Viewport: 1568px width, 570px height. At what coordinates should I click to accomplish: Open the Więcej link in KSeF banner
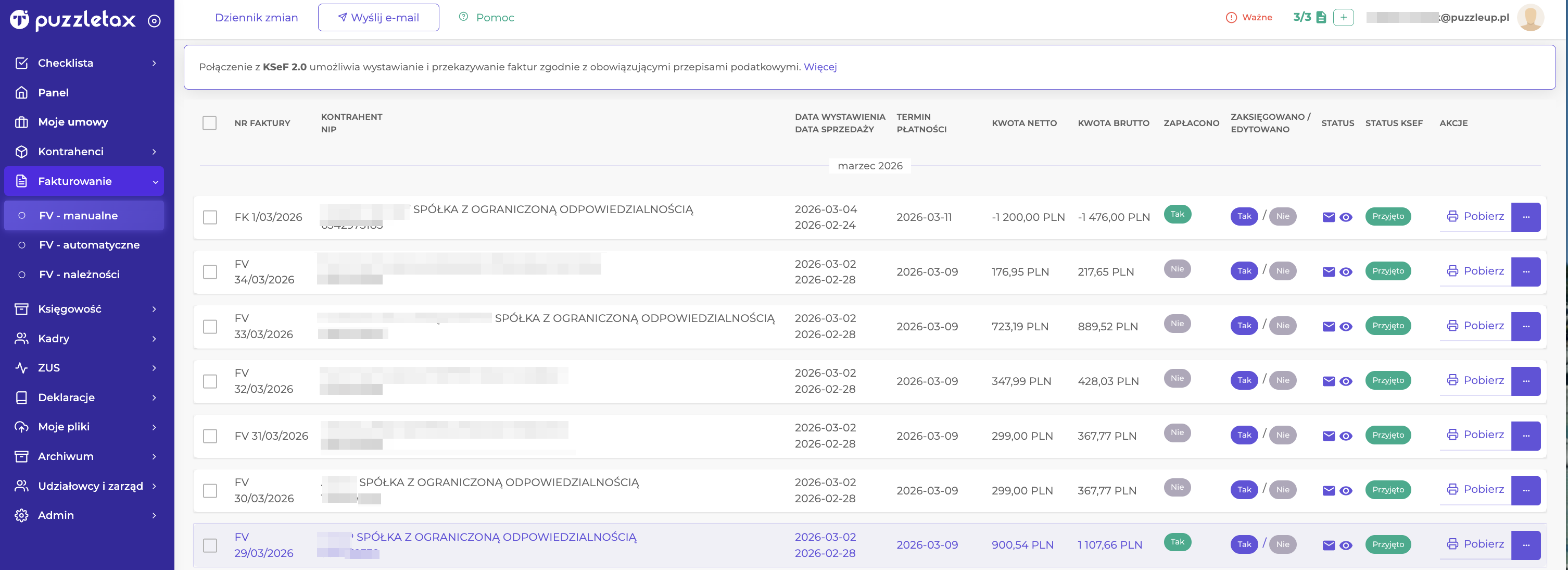click(x=820, y=67)
